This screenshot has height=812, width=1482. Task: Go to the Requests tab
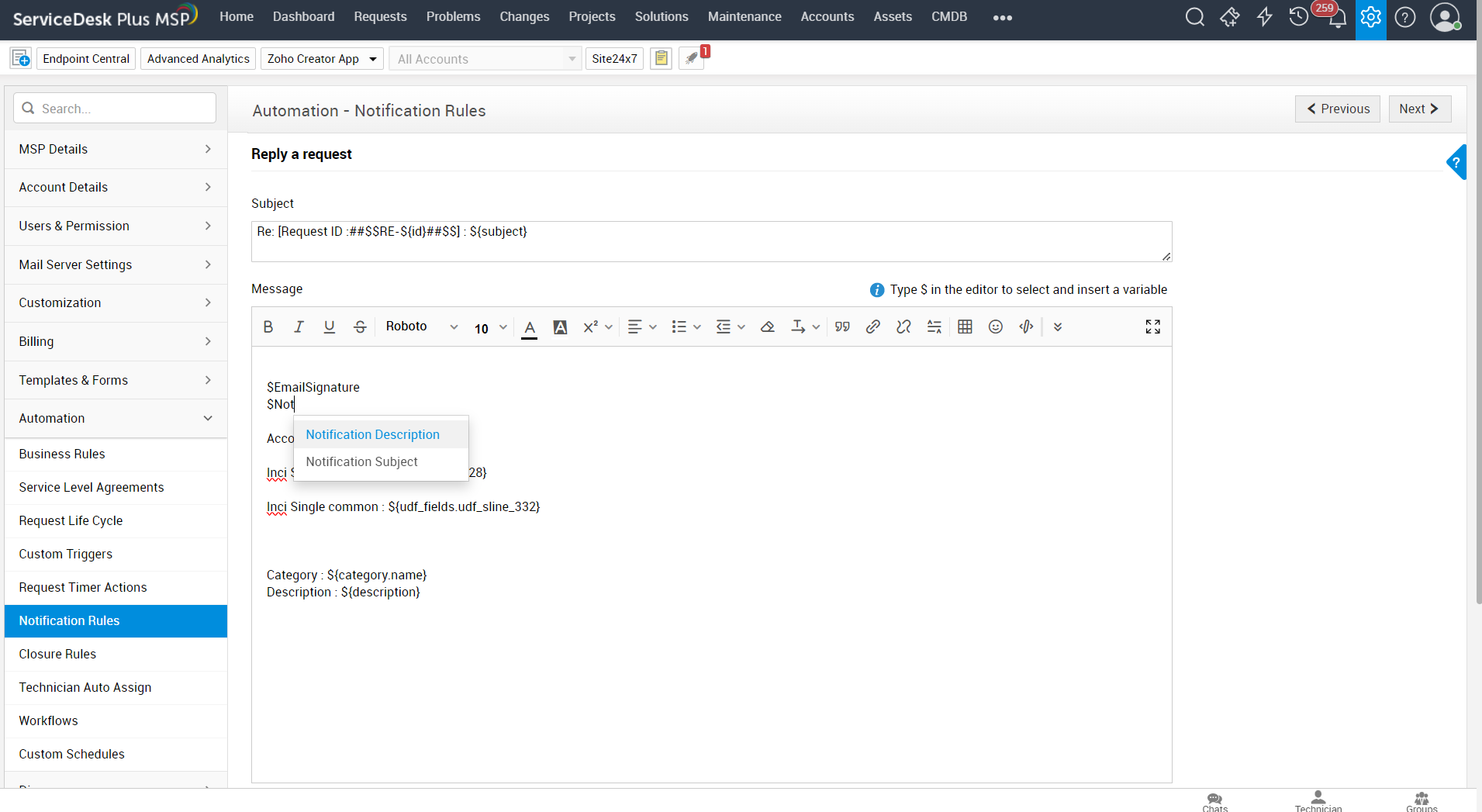[x=380, y=16]
